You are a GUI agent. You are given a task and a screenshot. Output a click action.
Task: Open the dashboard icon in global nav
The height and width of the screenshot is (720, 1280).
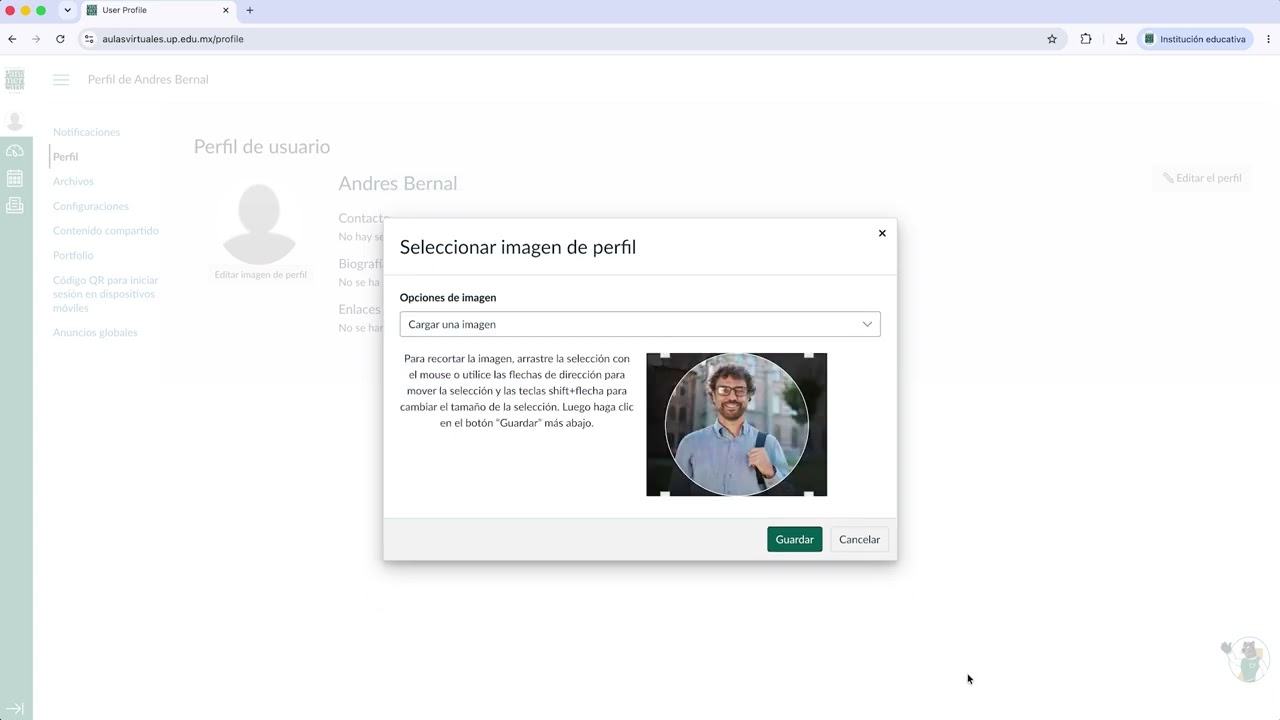coord(15,151)
